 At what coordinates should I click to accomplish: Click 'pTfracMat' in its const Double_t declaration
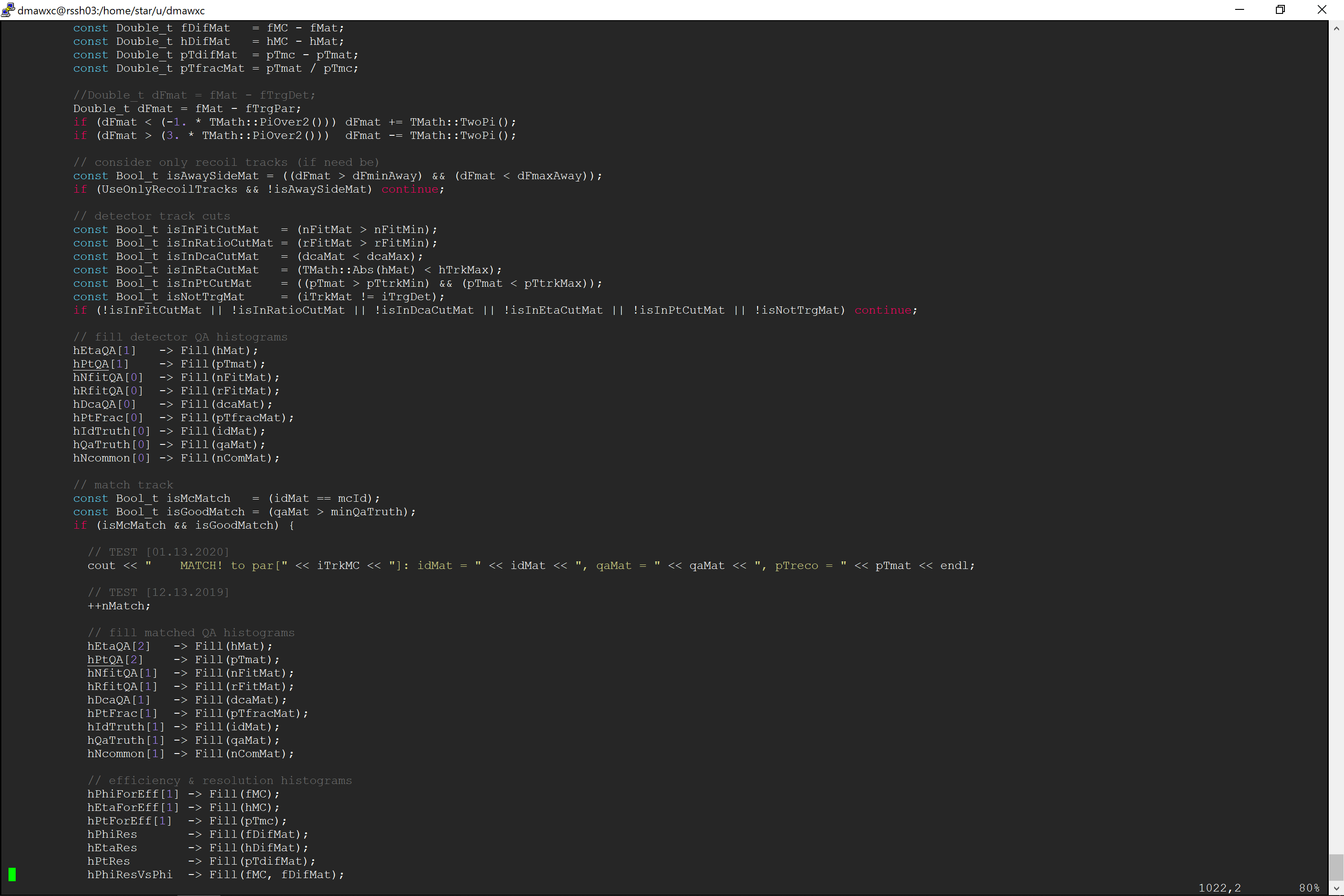pyautogui.click(x=212, y=68)
